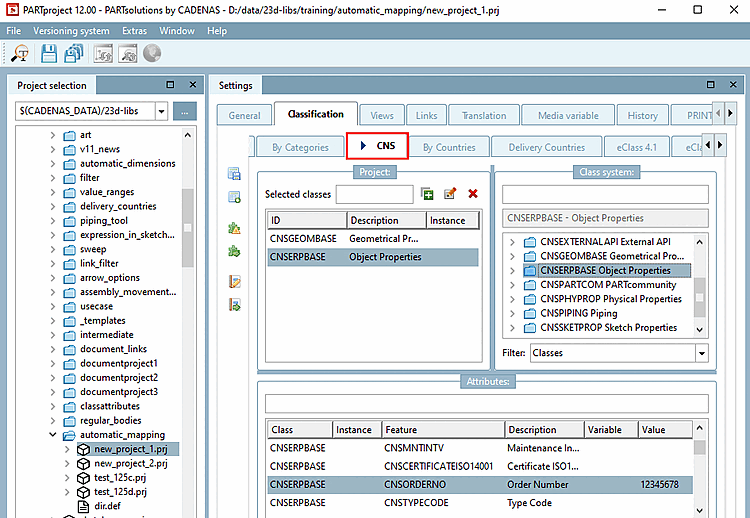This screenshot has width=750, height=518.
Task: Click the magnifier search icon in the toolbar
Action: [20, 54]
